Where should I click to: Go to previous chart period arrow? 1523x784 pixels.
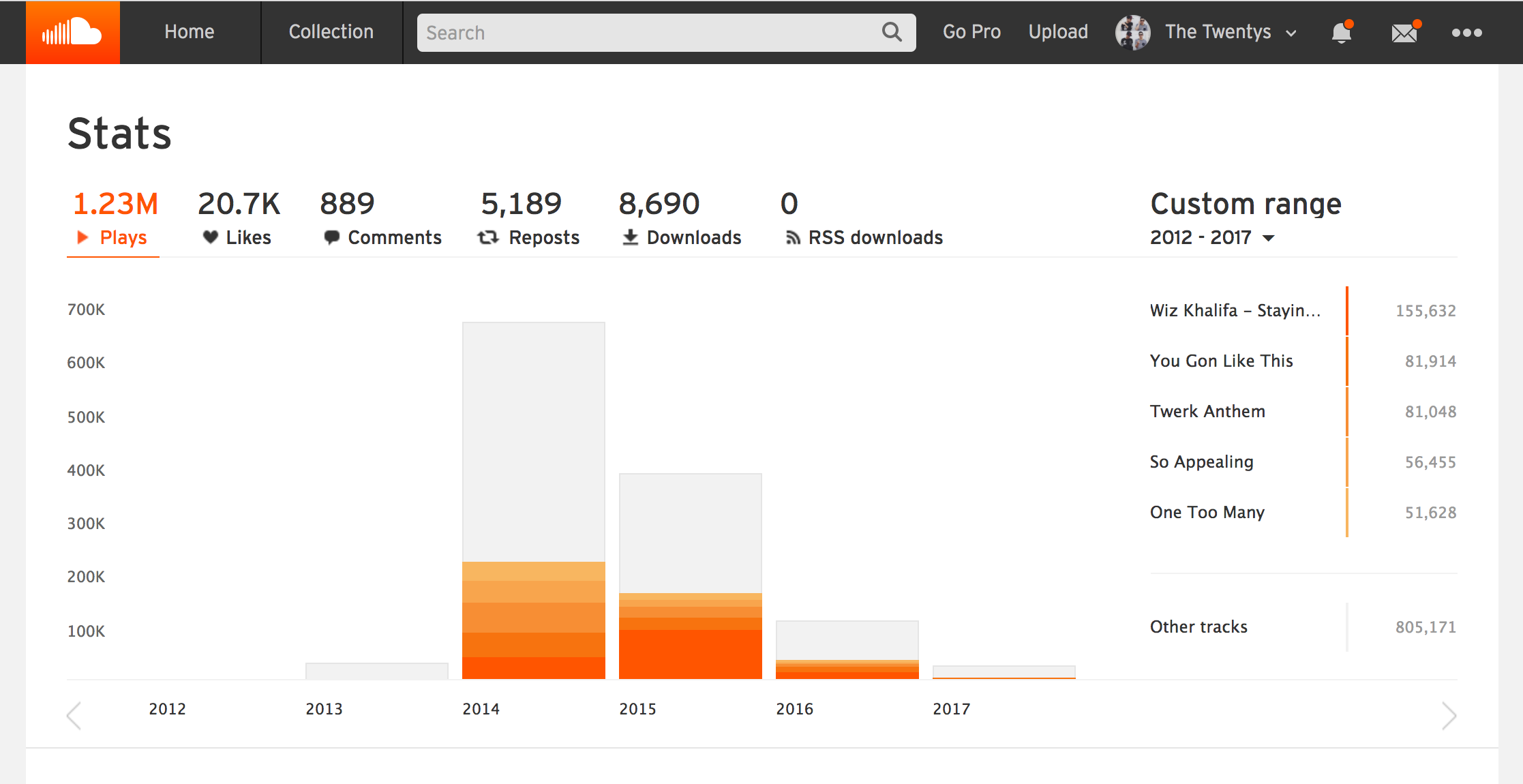(74, 716)
